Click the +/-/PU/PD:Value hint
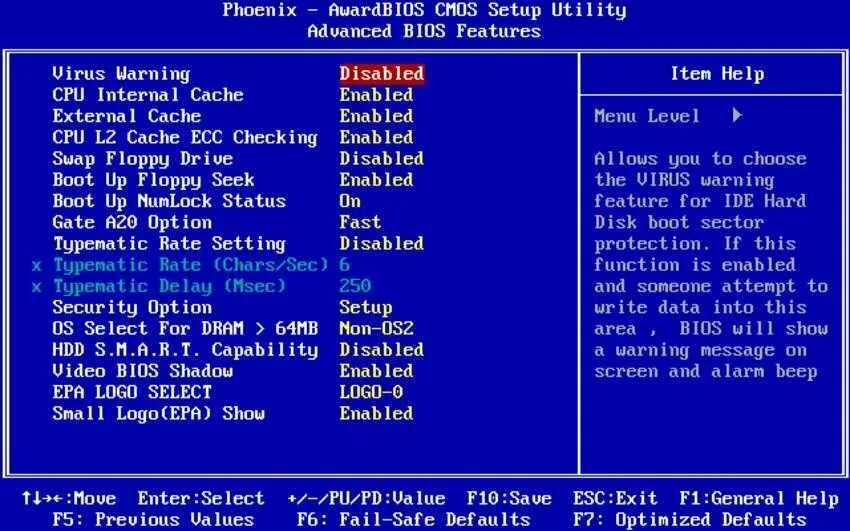This screenshot has height=531, width=850. (x=366, y=498)
